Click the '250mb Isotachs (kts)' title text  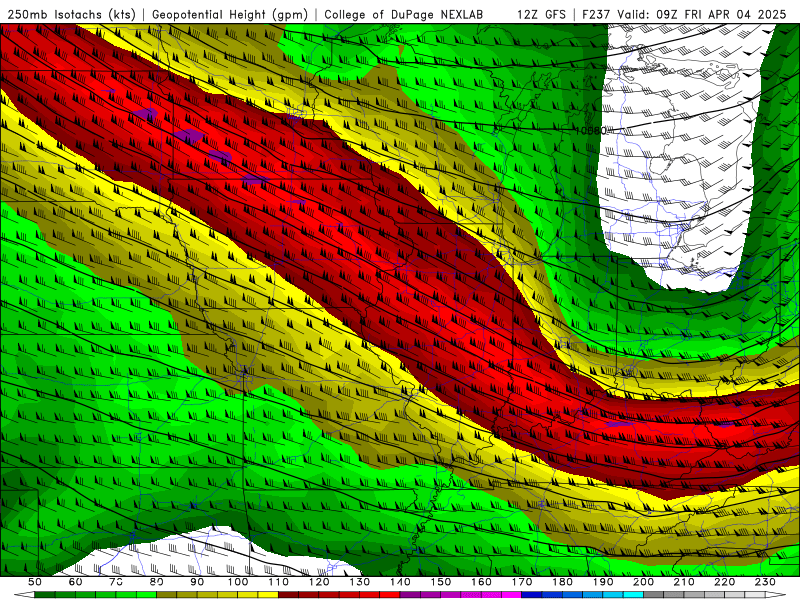click(71, 14)
